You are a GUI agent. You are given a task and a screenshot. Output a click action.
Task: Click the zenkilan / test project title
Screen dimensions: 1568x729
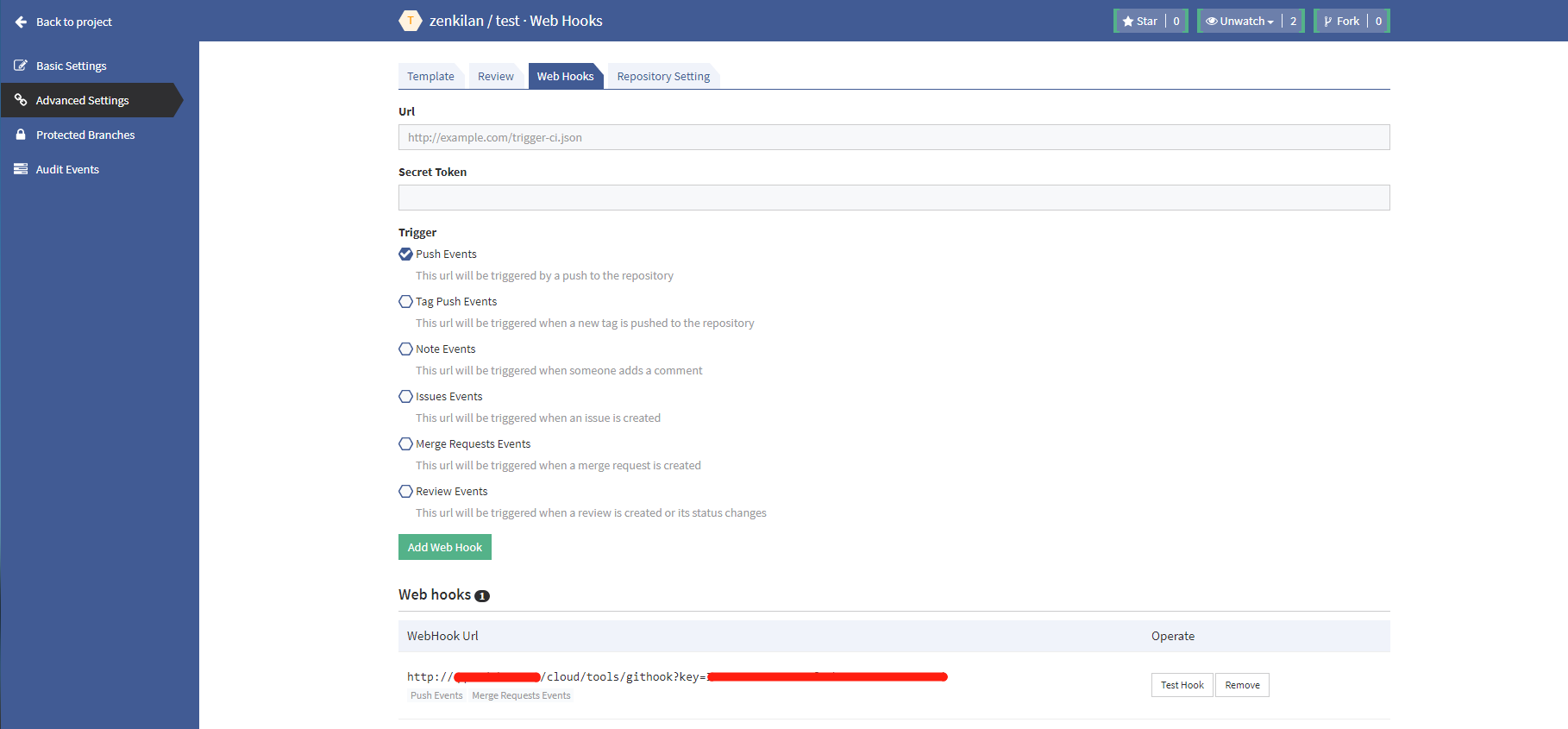[474, 21]
